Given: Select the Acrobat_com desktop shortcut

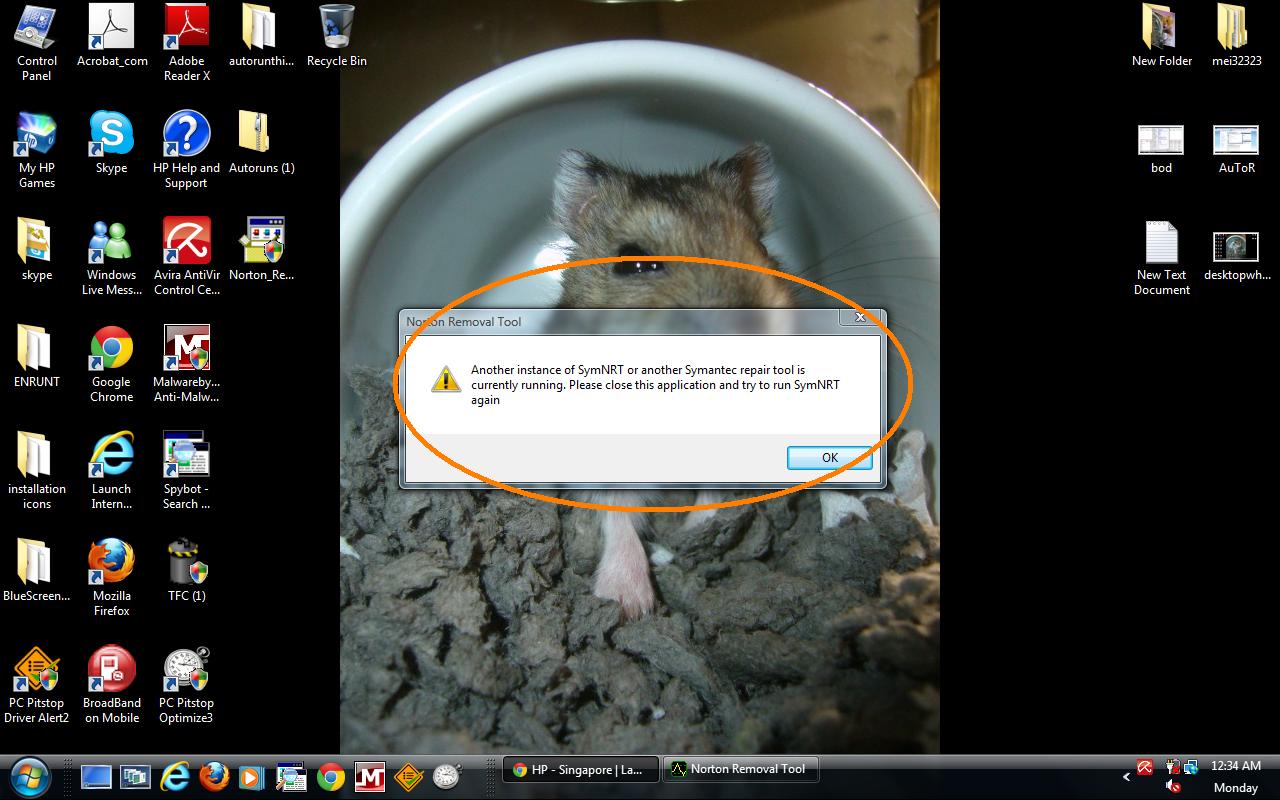Looking at the screenshot, I should (x=112, y=35).
